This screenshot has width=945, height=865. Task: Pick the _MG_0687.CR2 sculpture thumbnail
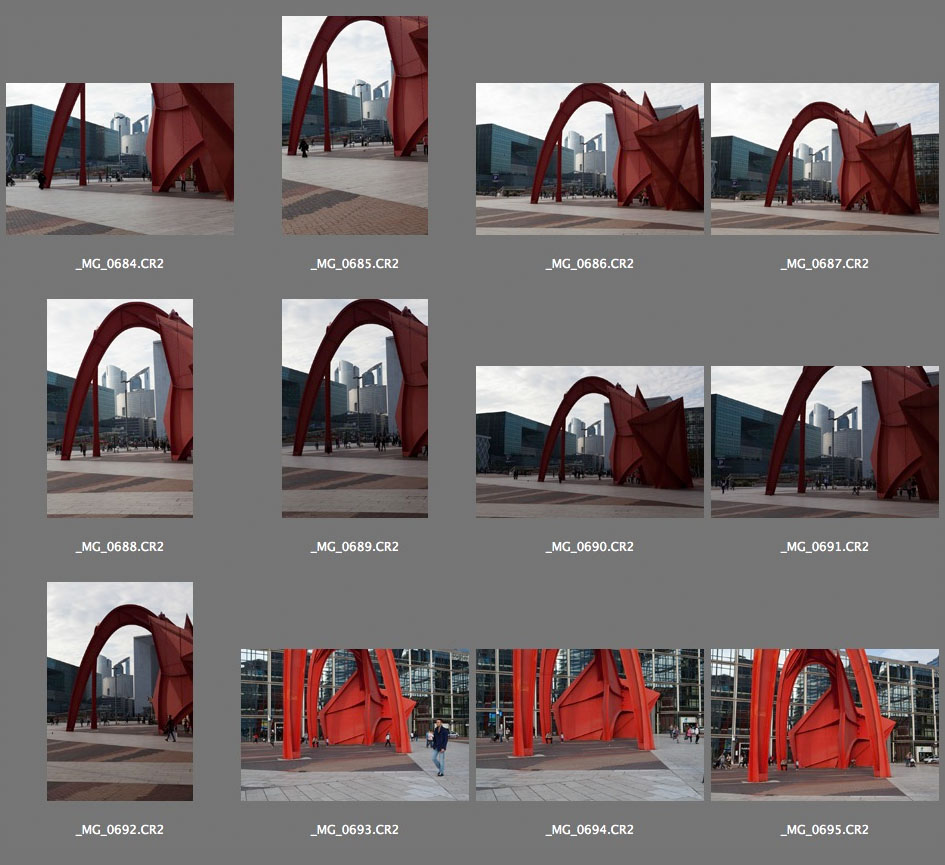click(824, 159)
